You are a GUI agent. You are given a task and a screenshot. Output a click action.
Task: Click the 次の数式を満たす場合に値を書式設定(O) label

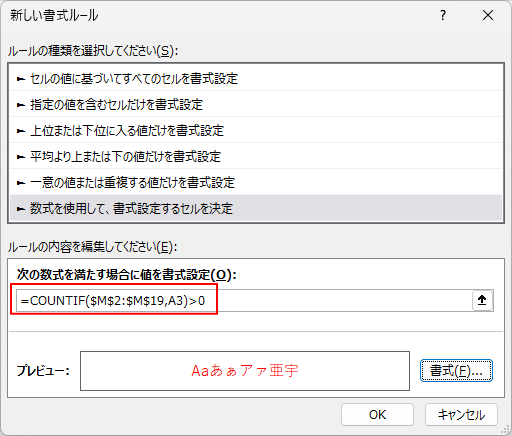127,275
